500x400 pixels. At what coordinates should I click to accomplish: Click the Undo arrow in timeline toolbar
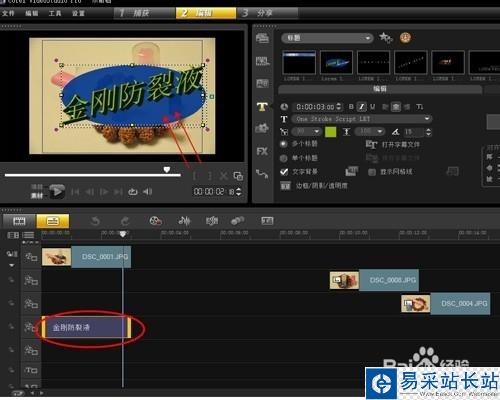pos(95,221)
